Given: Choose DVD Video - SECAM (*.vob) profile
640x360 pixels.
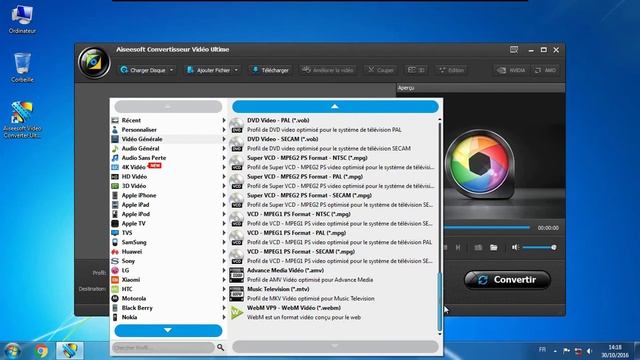Looking at the screenshot, I should pos(332,144).
